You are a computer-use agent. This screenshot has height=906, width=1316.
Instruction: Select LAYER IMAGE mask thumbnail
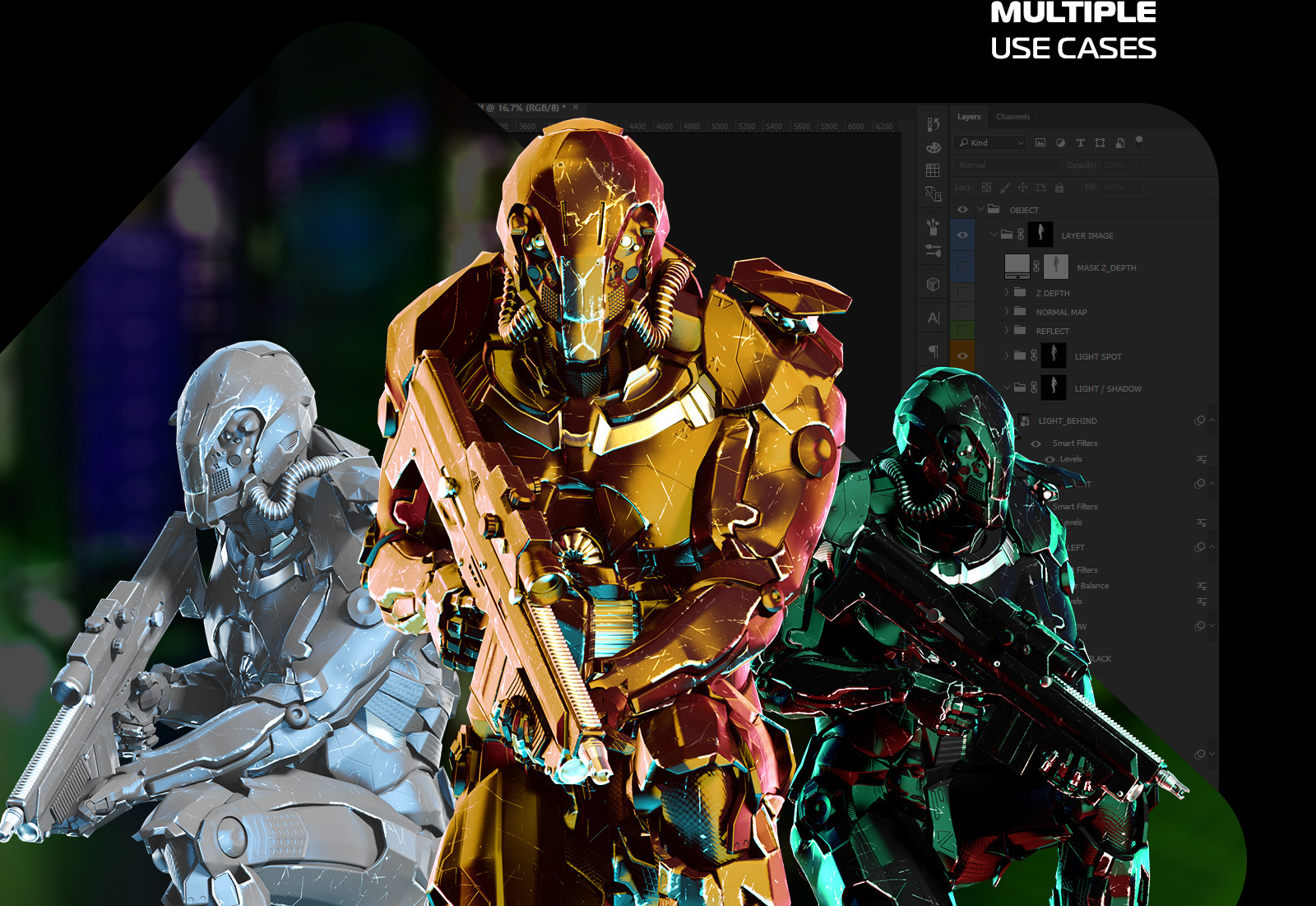point(1040,235)
